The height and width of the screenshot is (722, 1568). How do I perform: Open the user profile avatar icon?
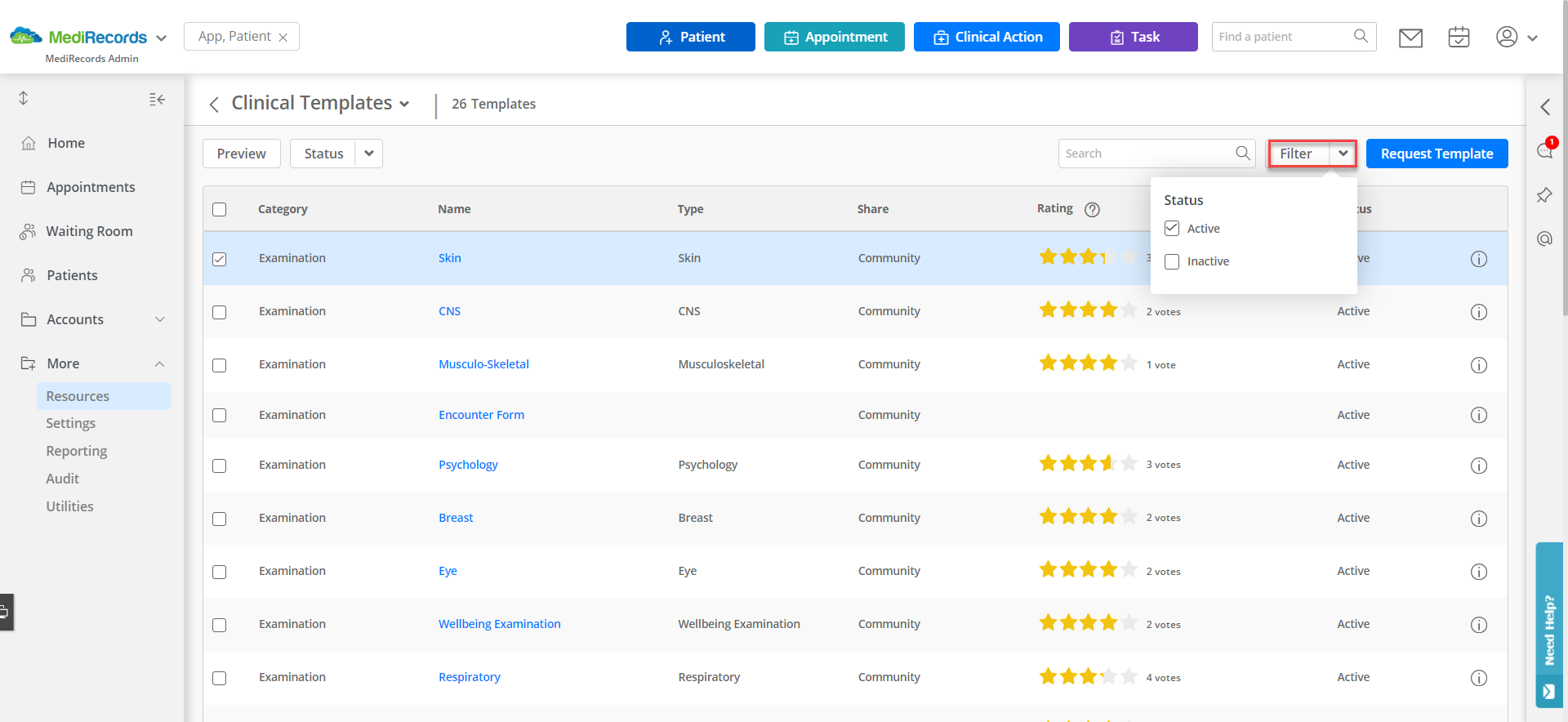coord(1507,37)
